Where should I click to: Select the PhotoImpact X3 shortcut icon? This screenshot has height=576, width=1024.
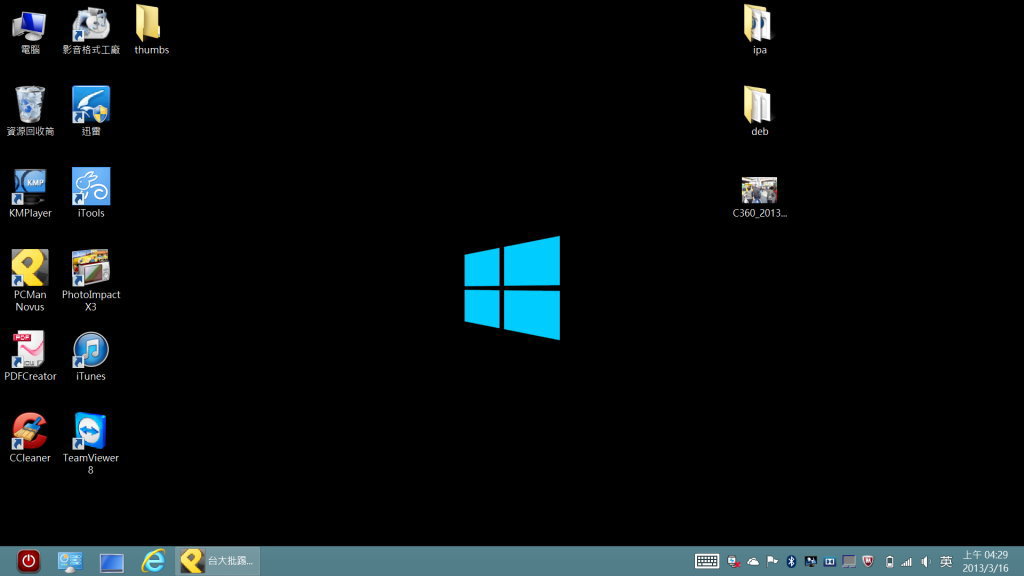(x=91, y=281)
